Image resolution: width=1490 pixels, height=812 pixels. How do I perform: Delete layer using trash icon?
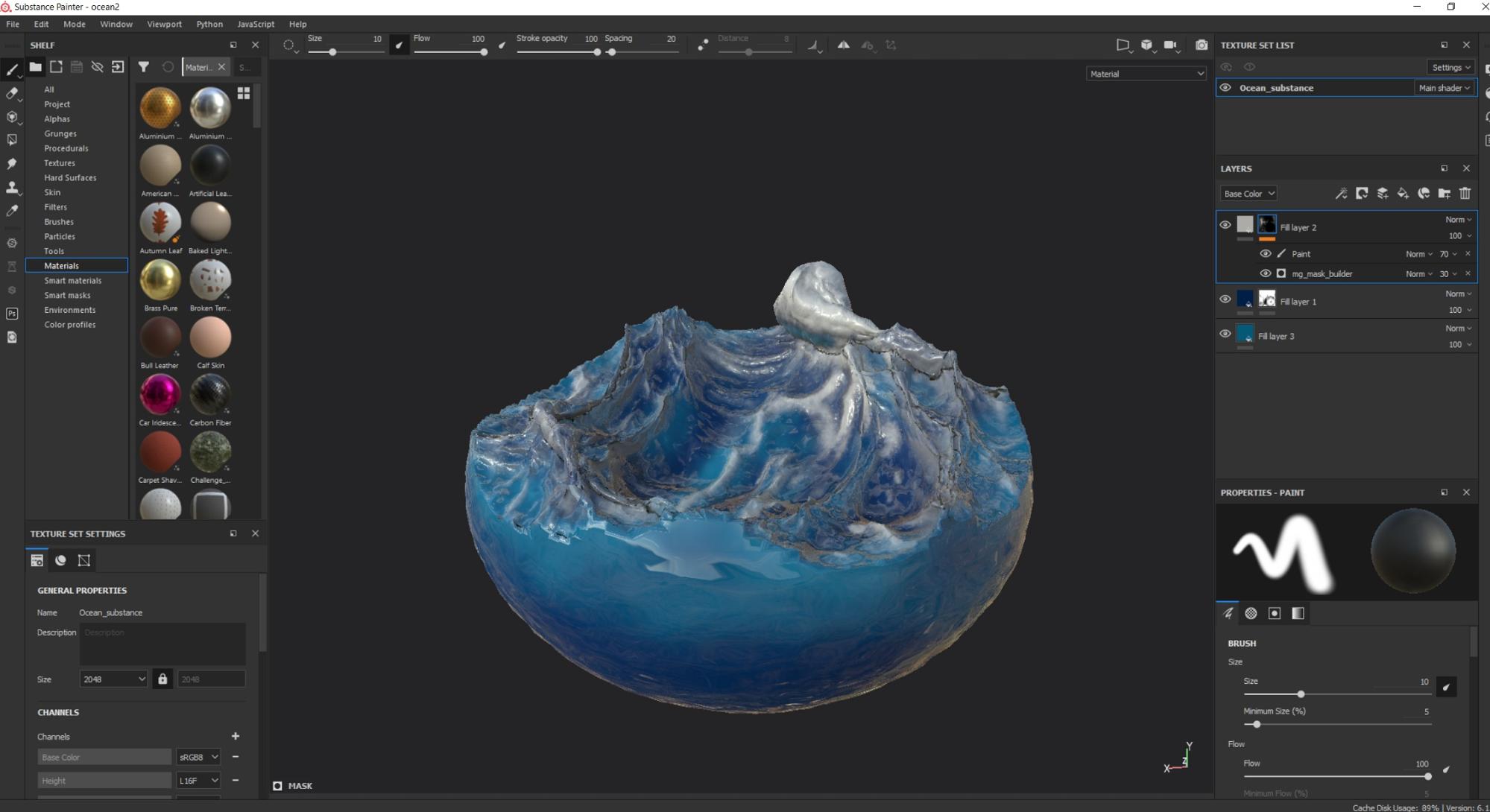point(1465,194)
